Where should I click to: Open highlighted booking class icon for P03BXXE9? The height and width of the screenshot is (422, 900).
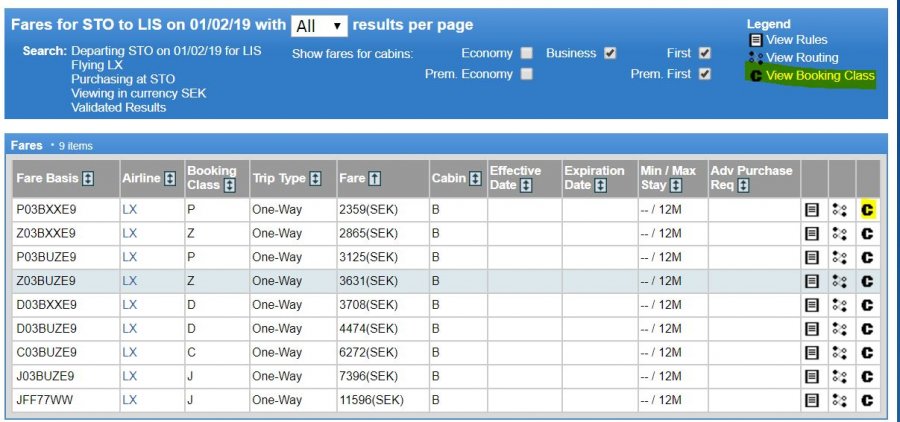pyautogui.click(x=867, y=210)
